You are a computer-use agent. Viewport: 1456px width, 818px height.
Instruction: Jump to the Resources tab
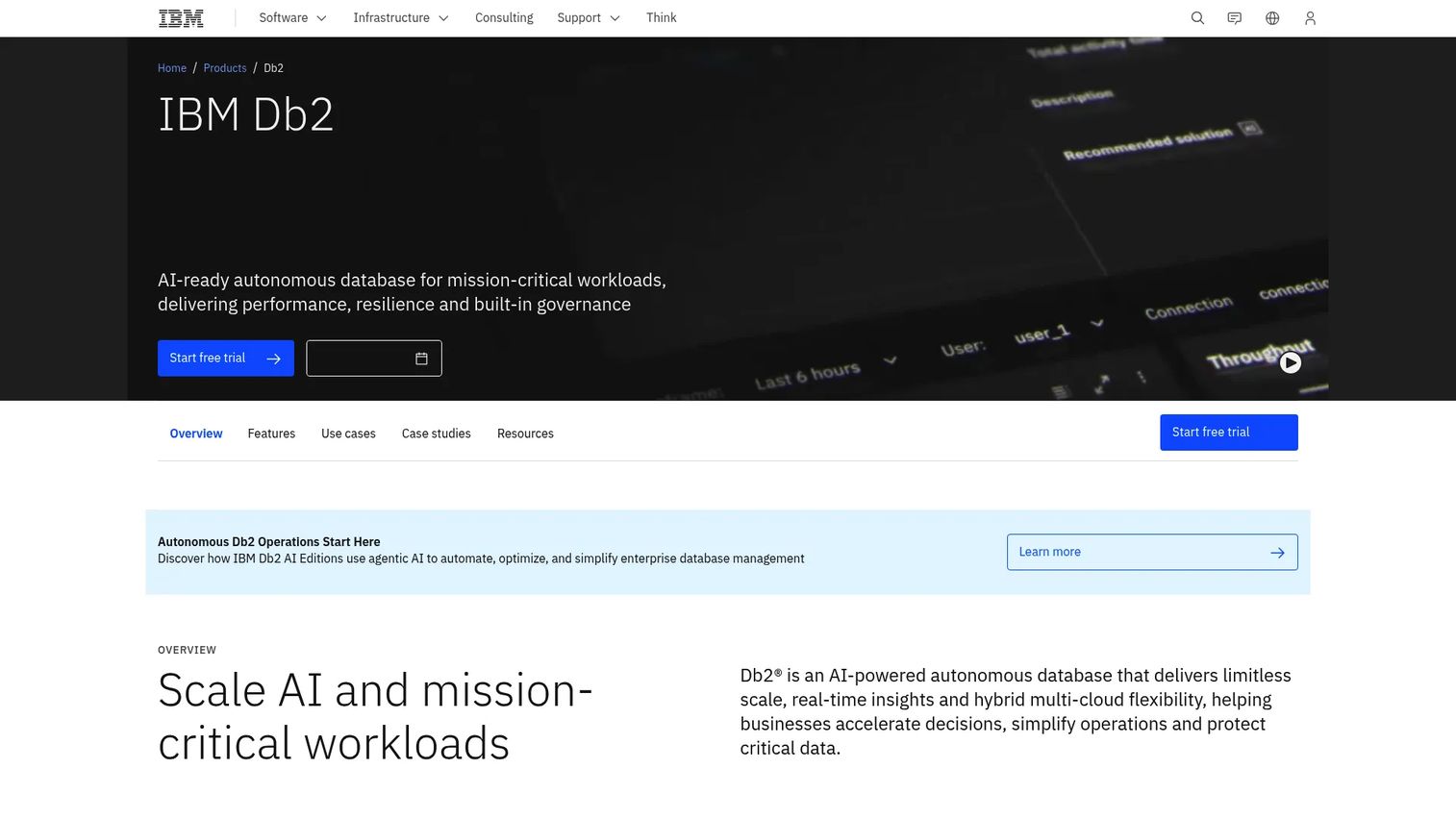coord(525,434)
